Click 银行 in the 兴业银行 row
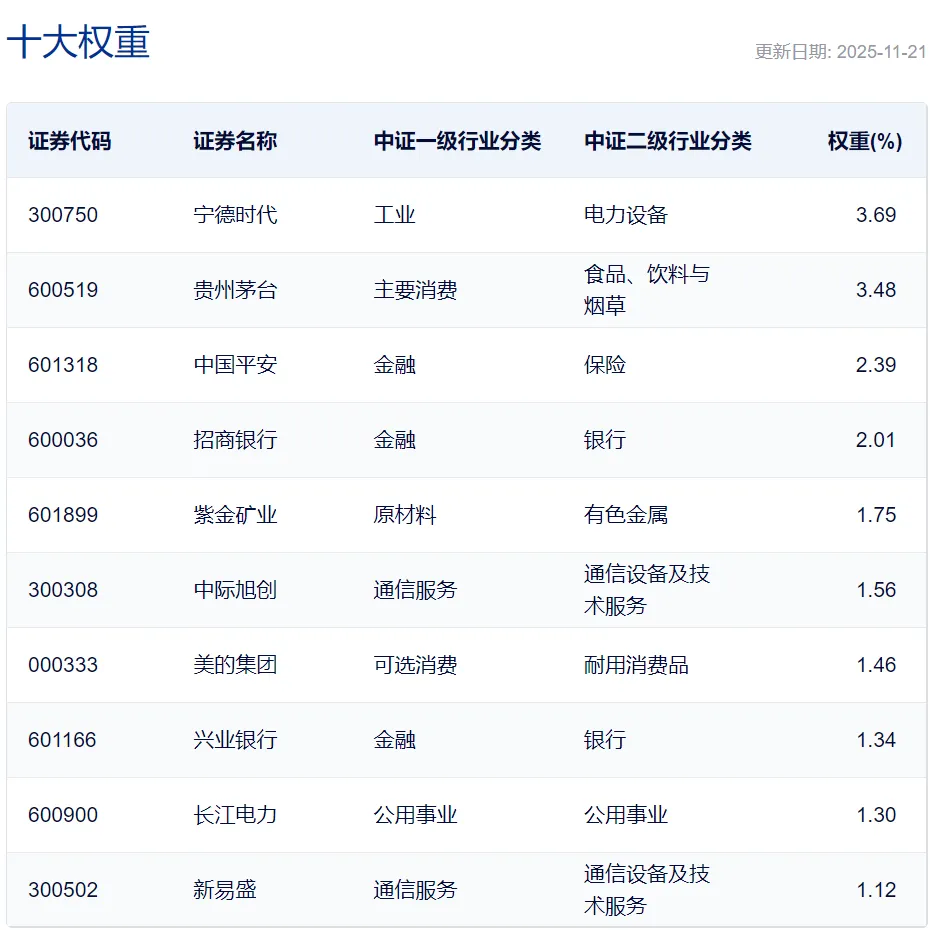Viewport: 930px width, 930px height. point(605,740)
